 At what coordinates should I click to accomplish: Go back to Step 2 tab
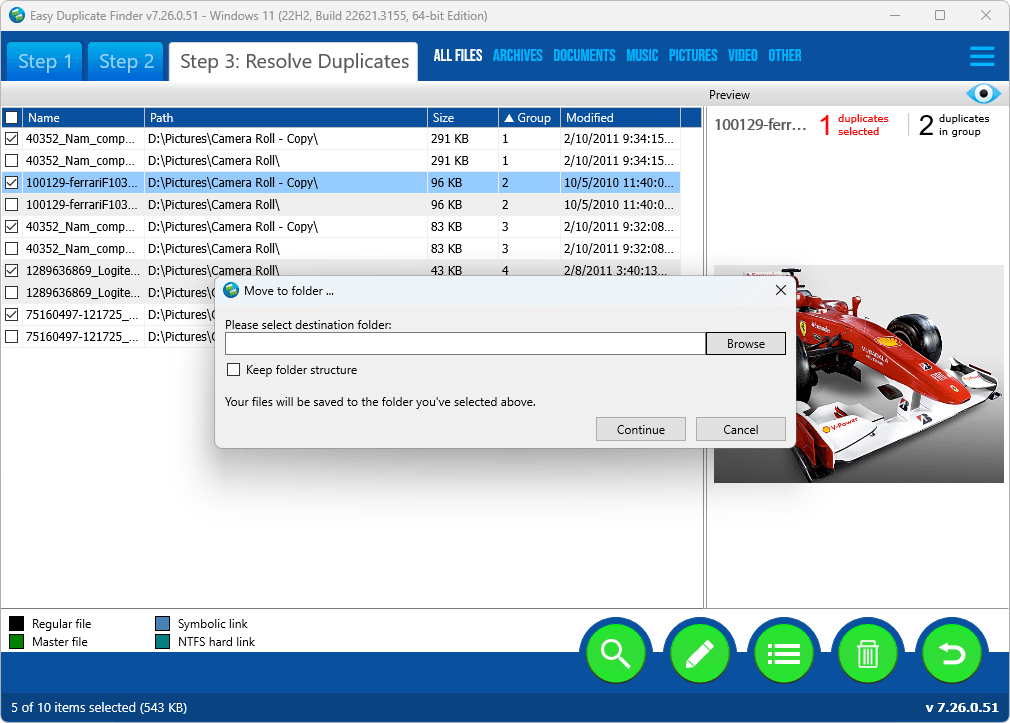(x=126, y=61)
